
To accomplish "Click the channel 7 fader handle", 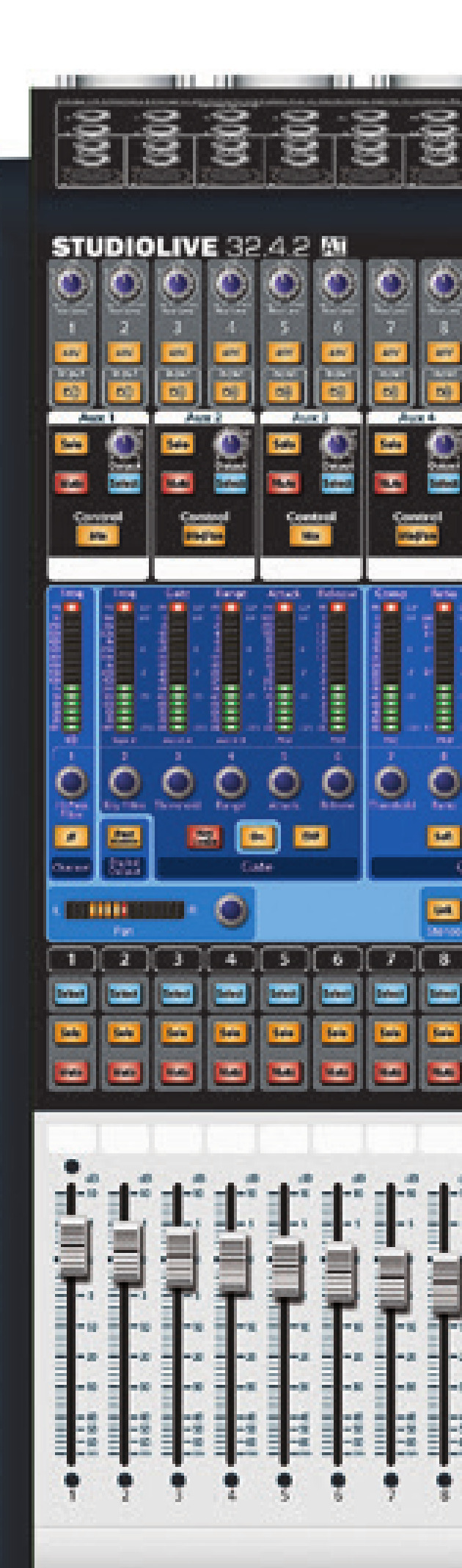I will (393, 1282).
